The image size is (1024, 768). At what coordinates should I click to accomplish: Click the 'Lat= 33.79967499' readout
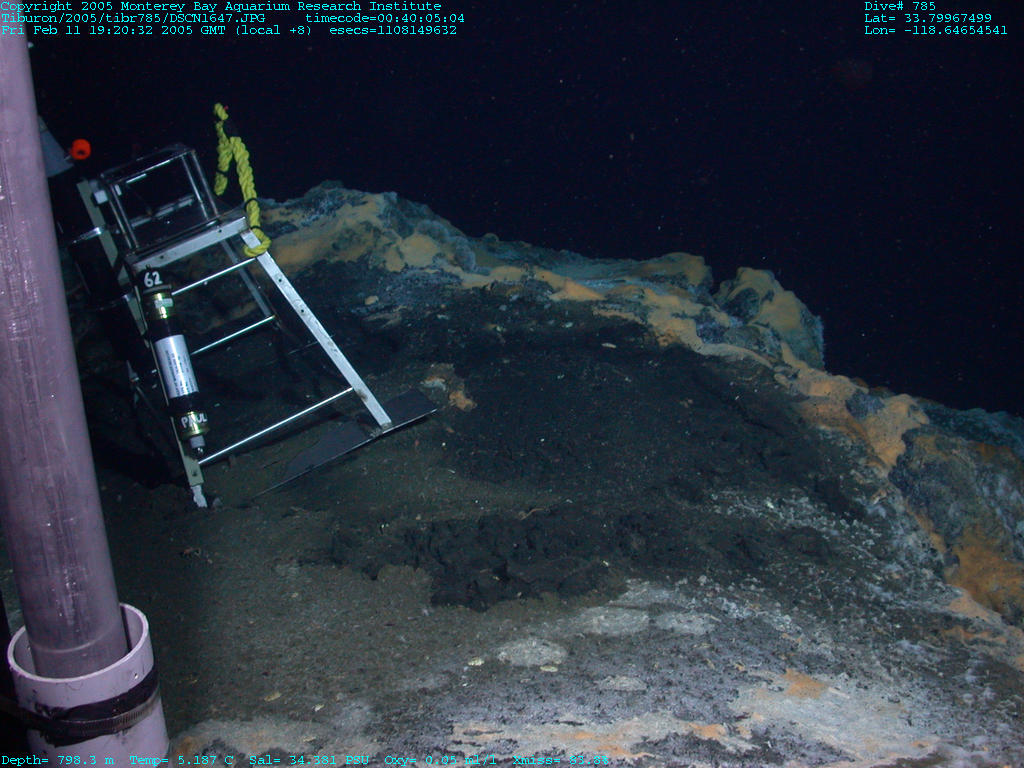[927, 18]
